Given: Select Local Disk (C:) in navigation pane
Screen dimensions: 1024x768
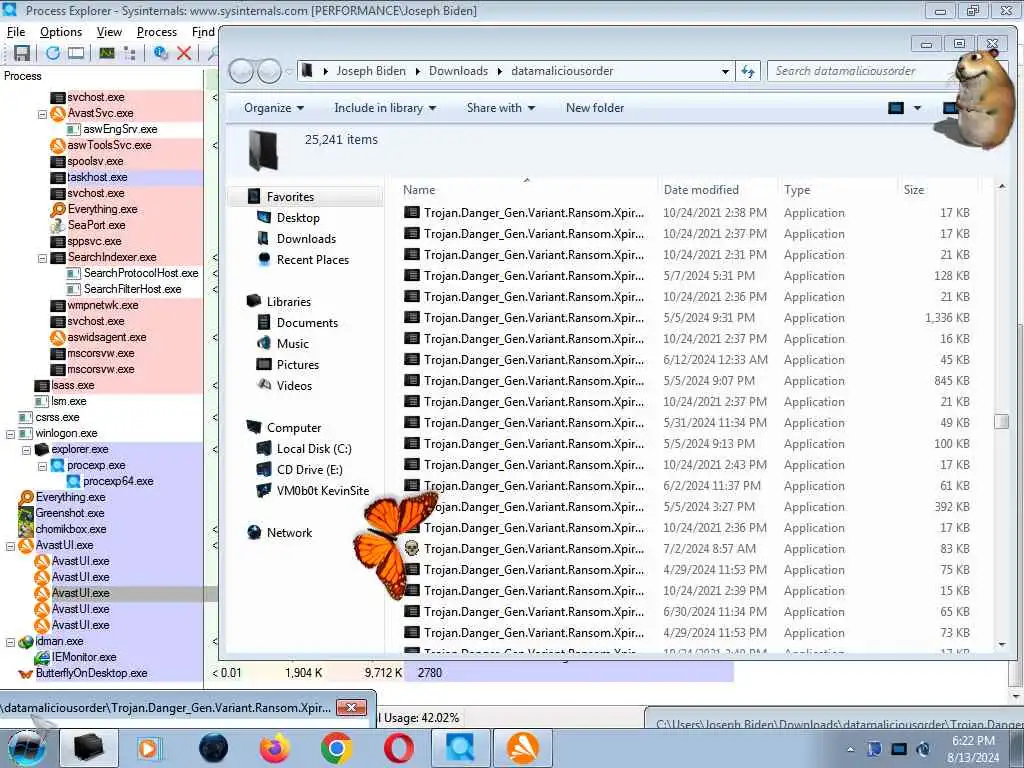Looking at the screenshot, I should (313, 449).
